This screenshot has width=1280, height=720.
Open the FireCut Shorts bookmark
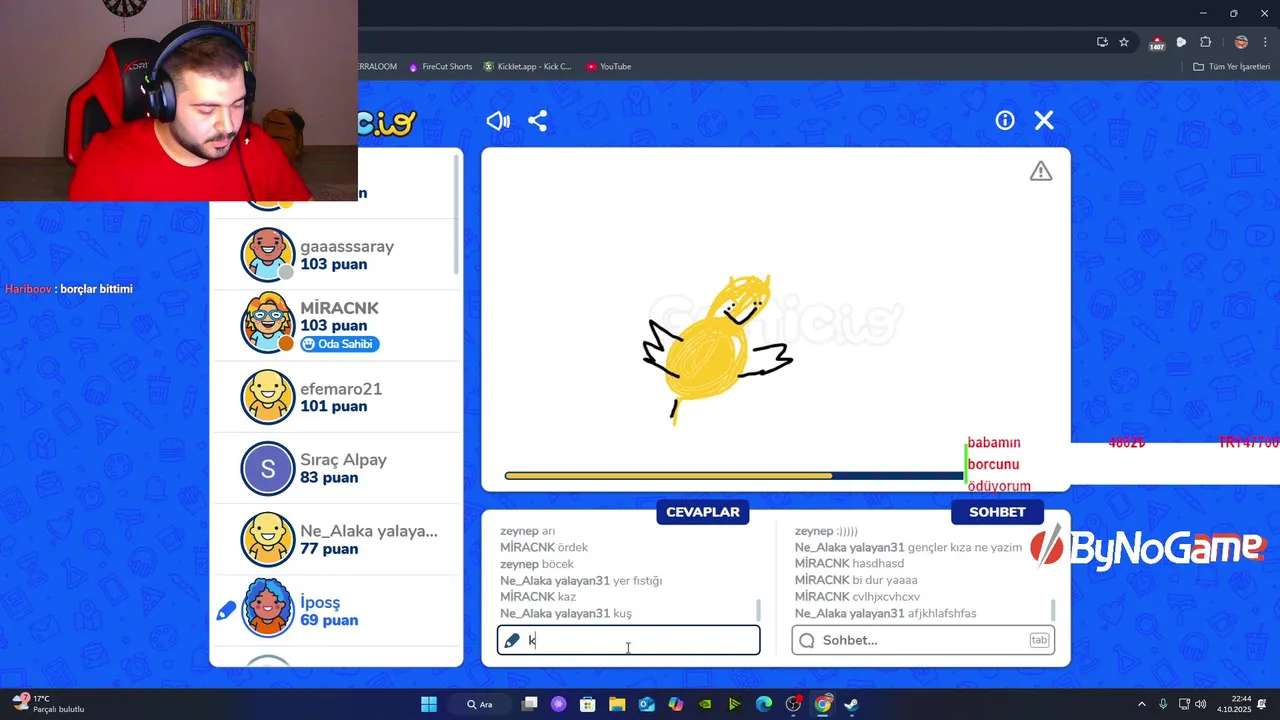(440, 67)
